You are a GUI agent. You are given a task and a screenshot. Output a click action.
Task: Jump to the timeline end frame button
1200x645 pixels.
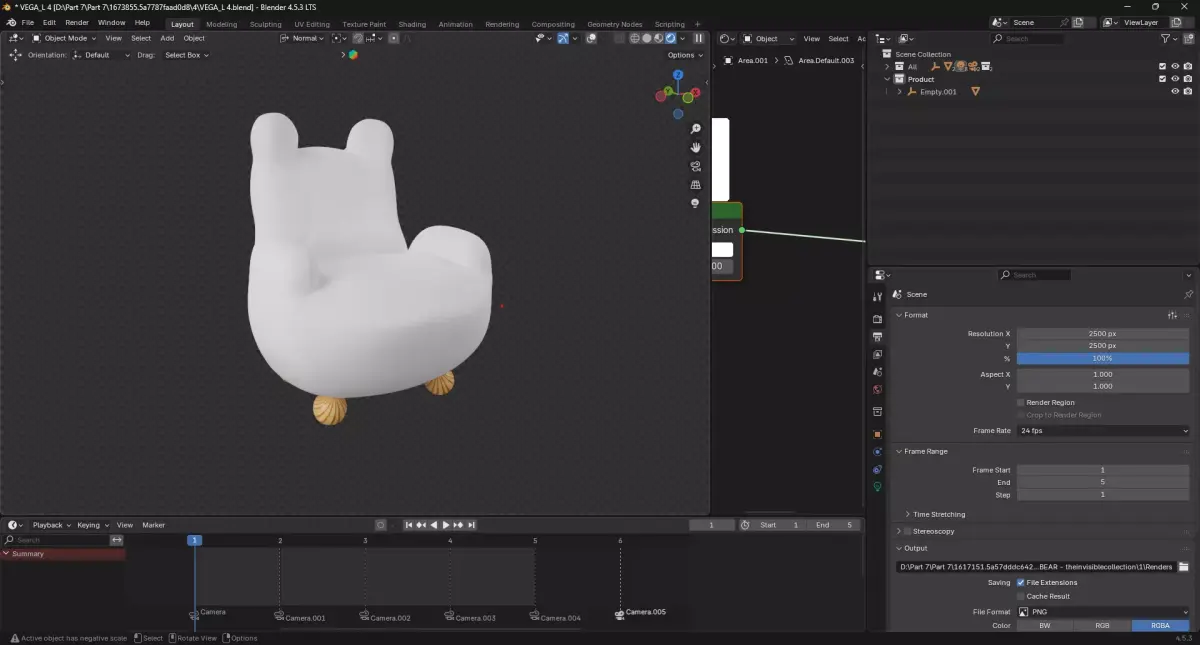(x=471, y=525)
